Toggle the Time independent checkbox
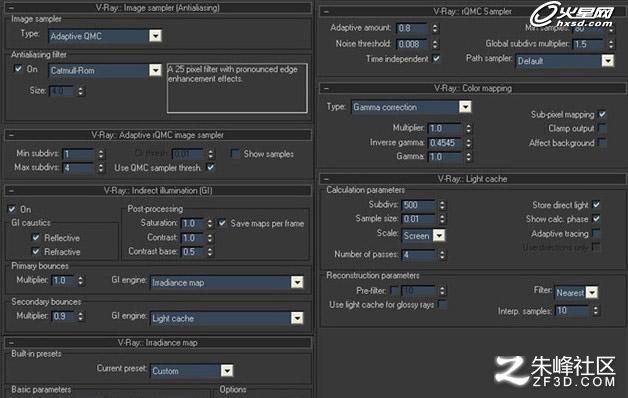 coord(437,58)
